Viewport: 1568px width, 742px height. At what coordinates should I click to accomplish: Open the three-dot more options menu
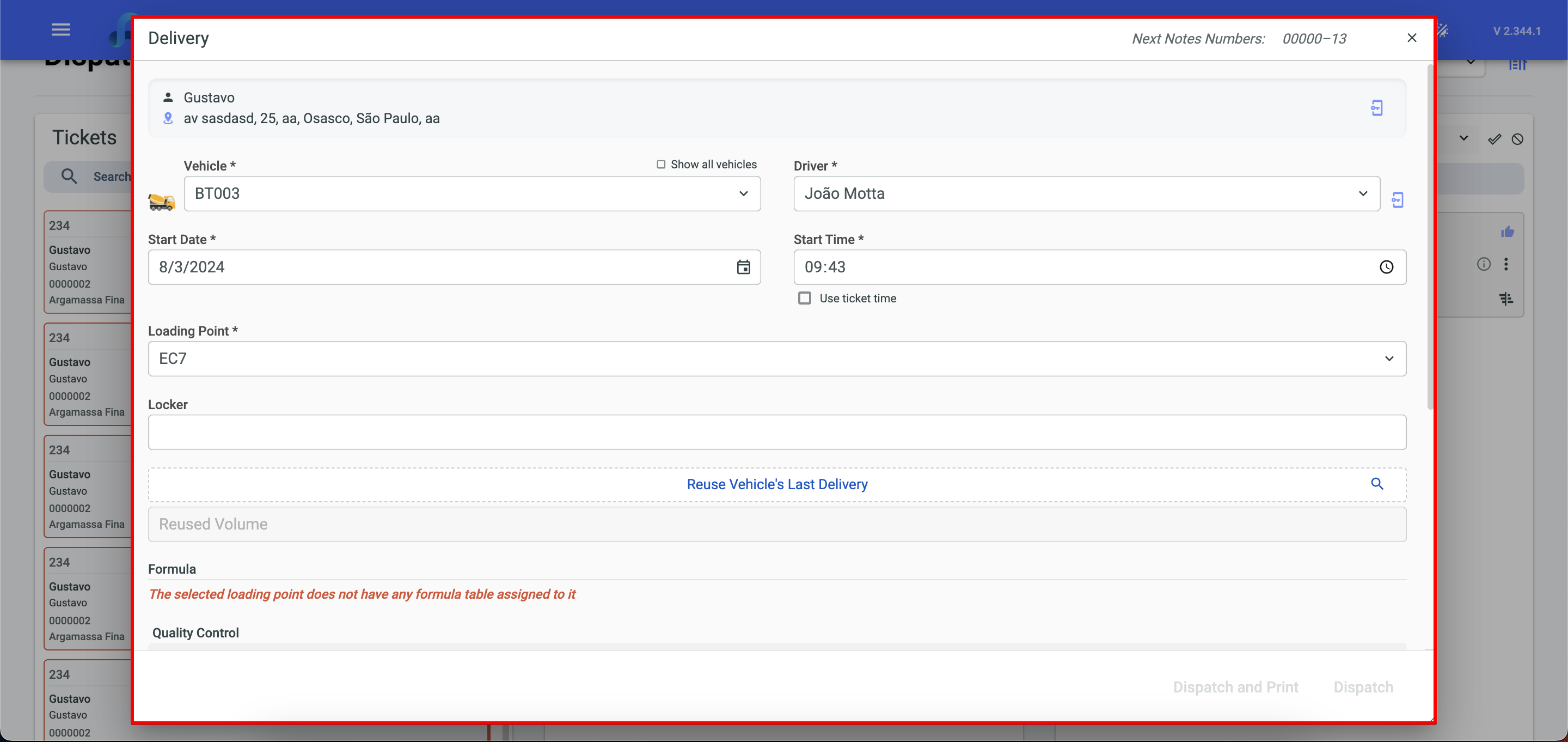1506,264
